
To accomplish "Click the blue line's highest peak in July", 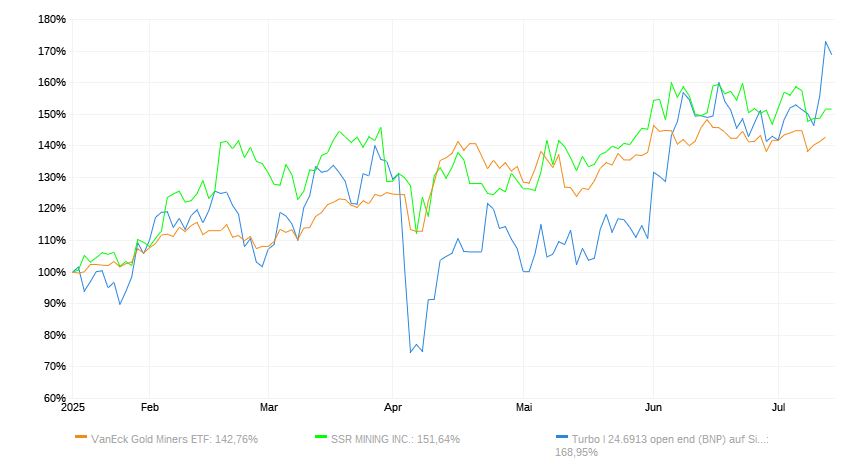I will pyautogui.click(x=826, y=42).
